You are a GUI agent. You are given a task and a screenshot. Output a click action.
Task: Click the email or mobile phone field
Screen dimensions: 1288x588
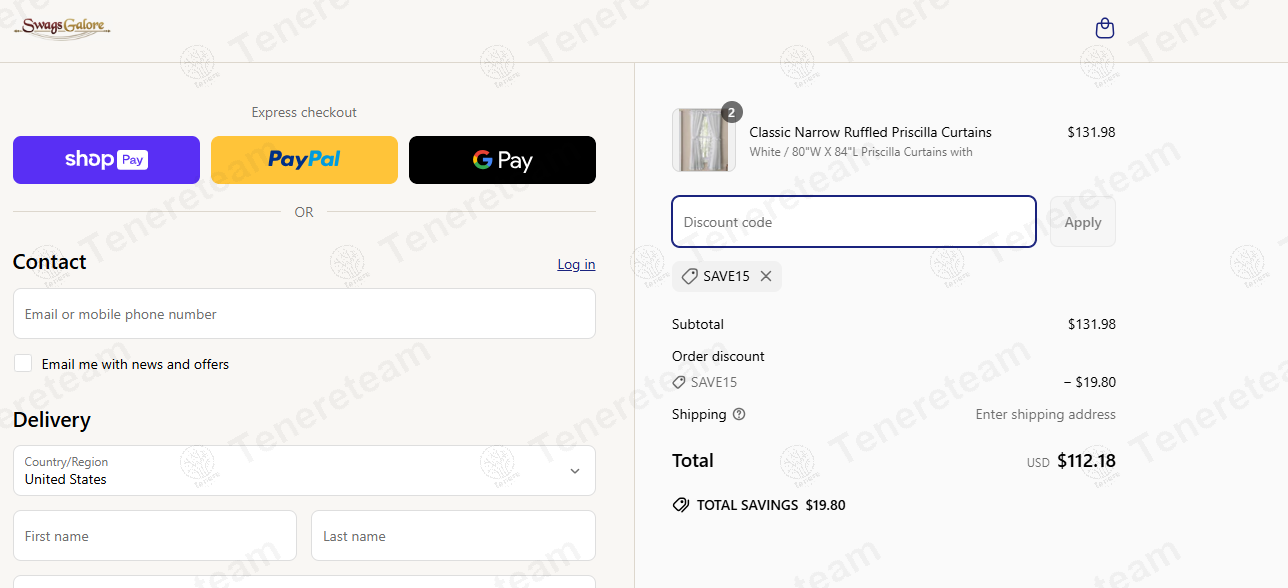pos(304,313)
